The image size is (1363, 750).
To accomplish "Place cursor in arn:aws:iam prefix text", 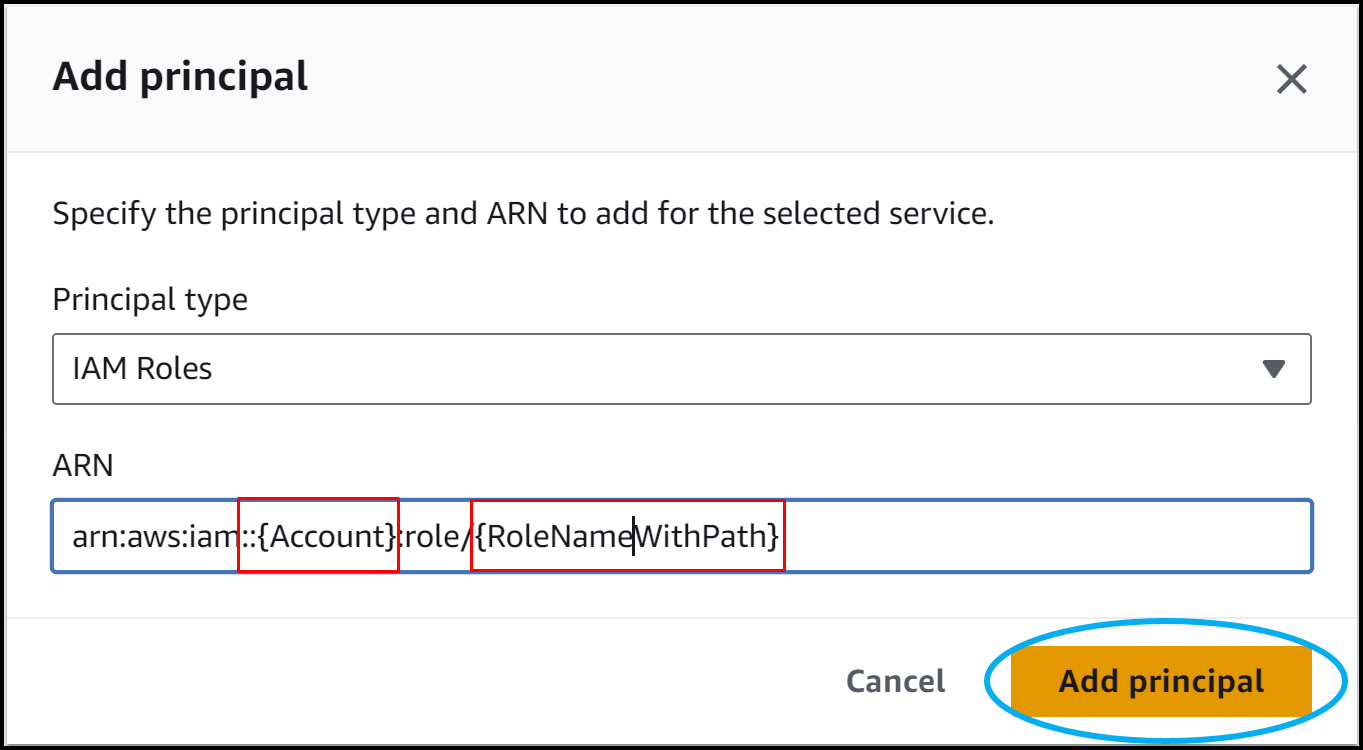I will pos(150,537).
